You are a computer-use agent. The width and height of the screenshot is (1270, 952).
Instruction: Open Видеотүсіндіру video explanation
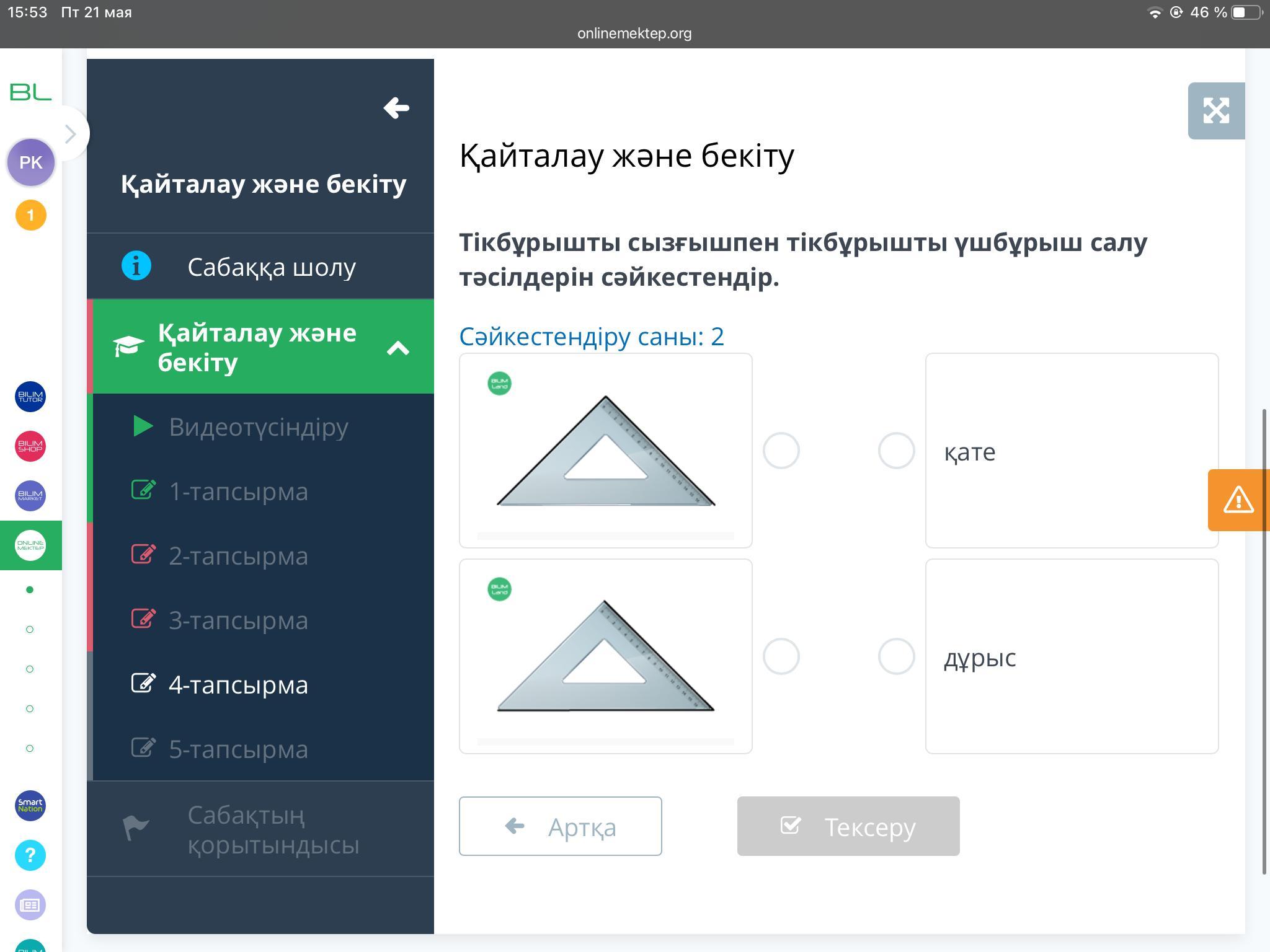click(258, 427)
